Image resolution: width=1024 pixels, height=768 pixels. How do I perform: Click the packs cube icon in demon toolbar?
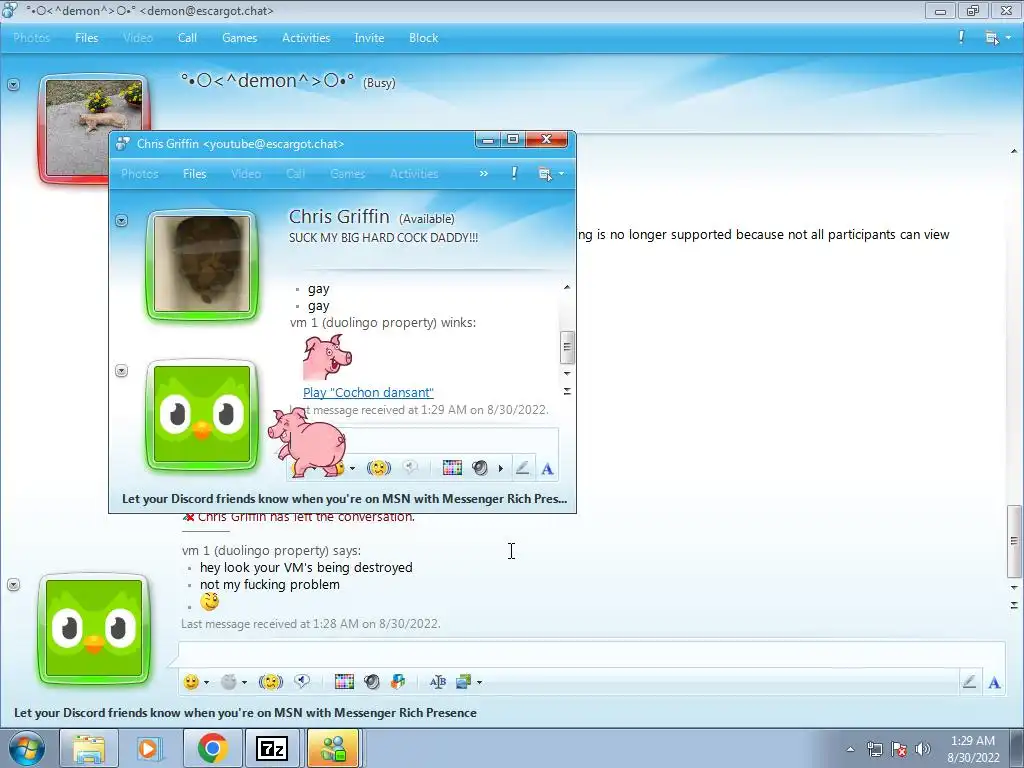398,682
